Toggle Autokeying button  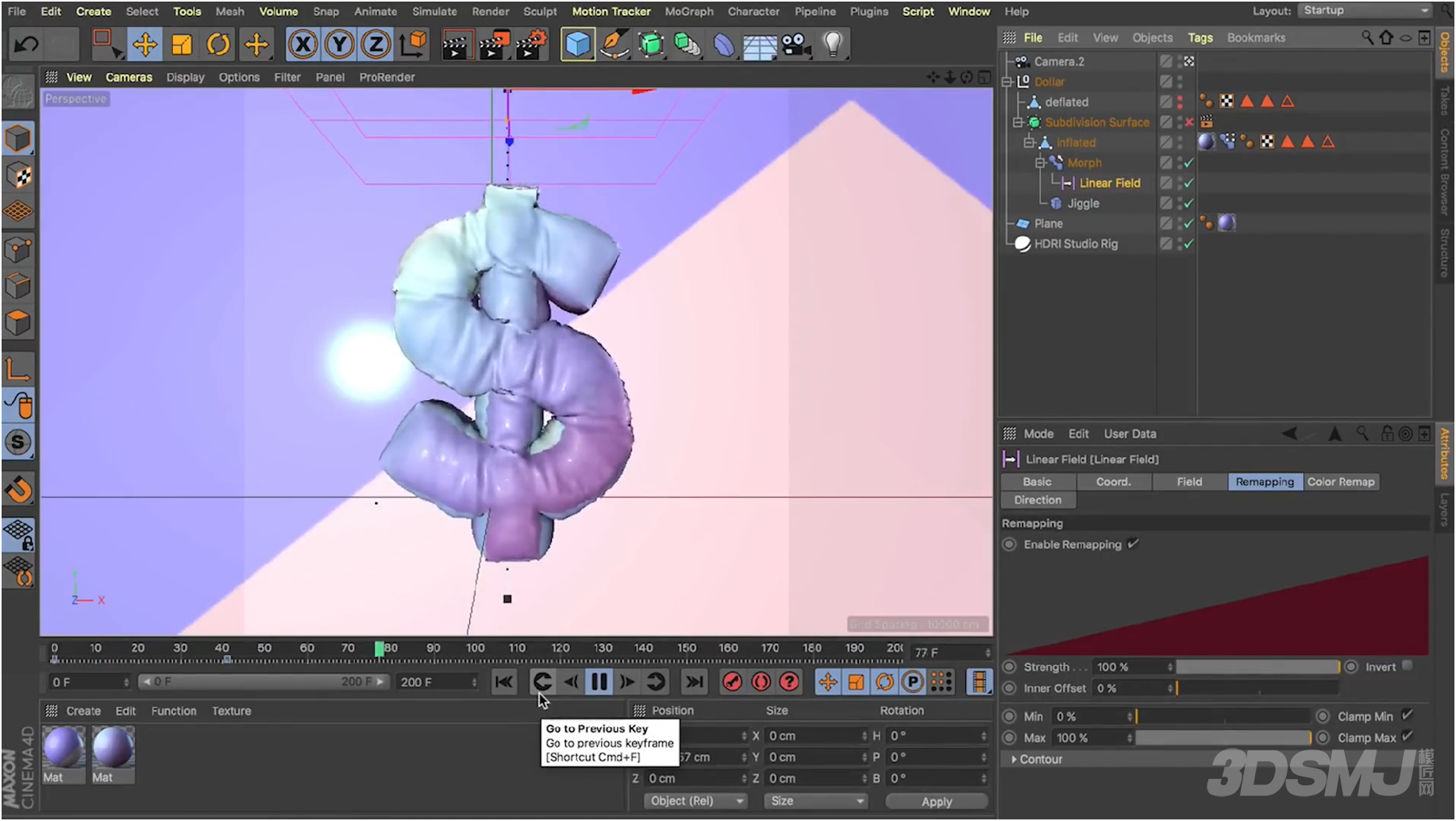click(761, 681)
